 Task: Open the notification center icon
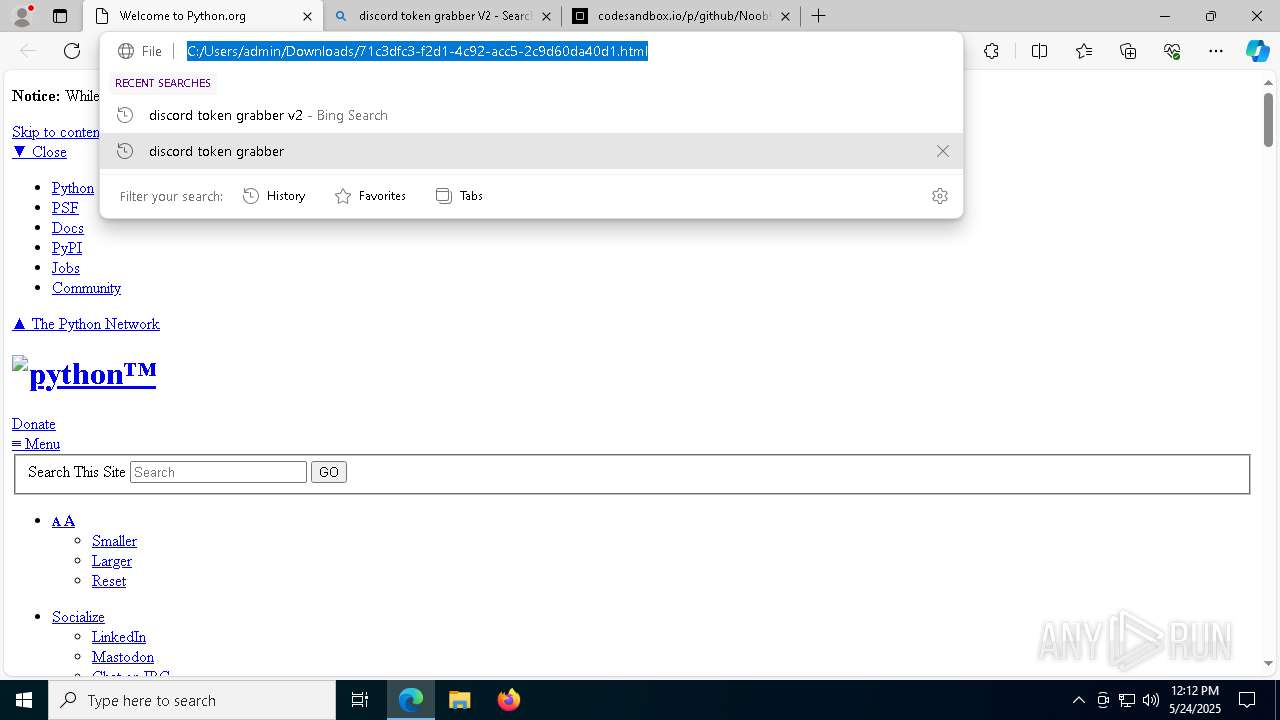tap(1247, 700)
